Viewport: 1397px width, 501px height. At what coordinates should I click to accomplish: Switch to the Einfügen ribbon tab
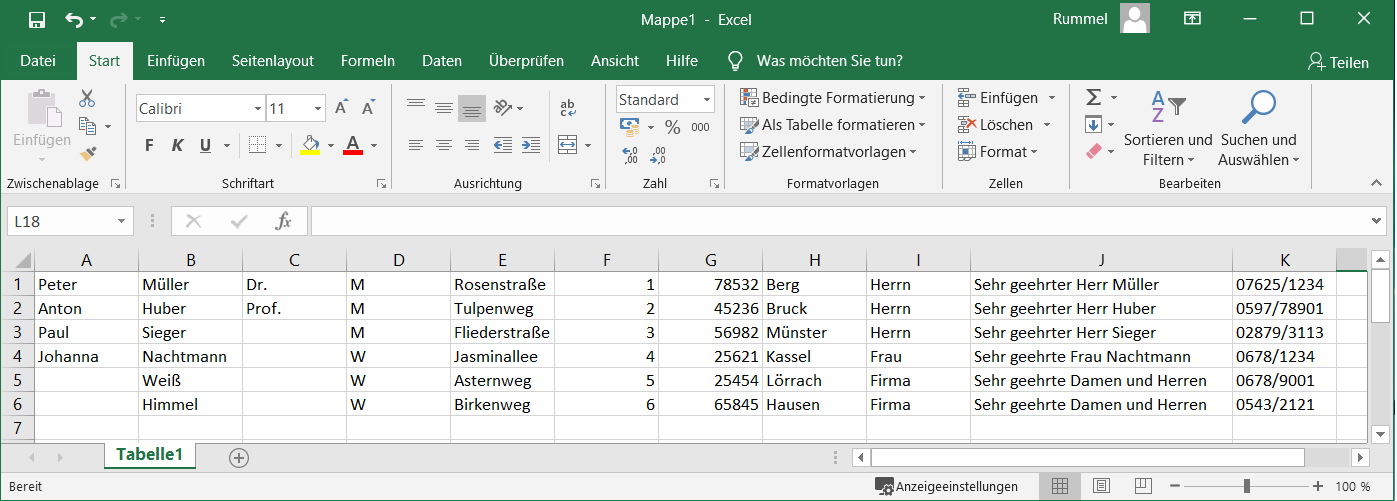[176, 61]
